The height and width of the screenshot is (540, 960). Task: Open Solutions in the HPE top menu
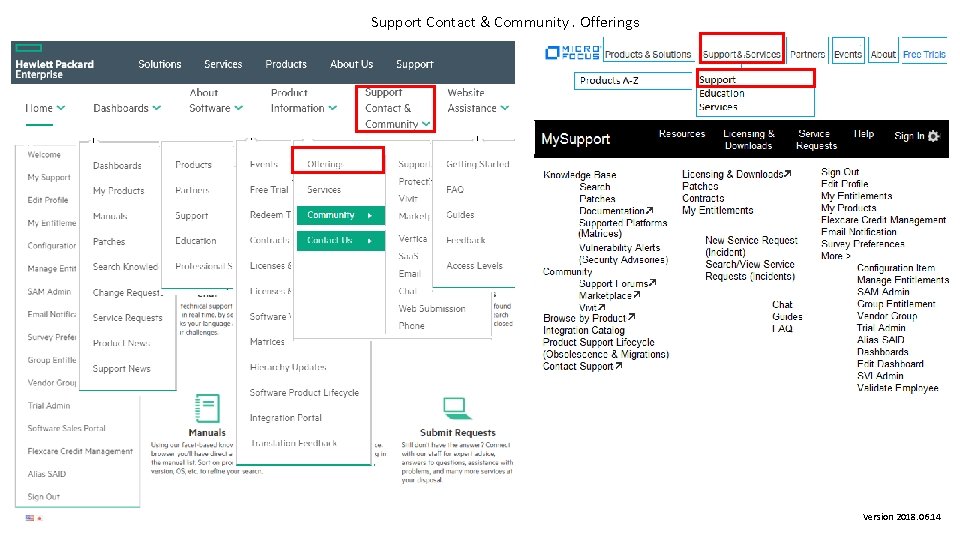(160, 64)
